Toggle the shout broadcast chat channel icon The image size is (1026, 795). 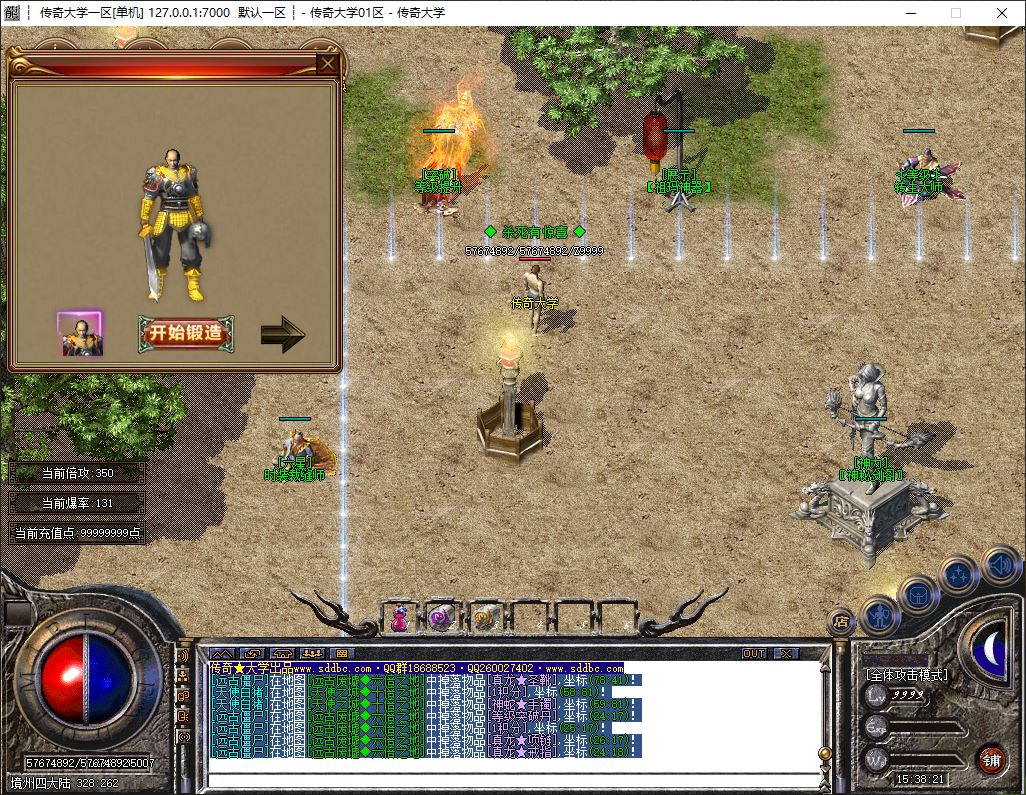pyautogui.click(x=183, y=656)
